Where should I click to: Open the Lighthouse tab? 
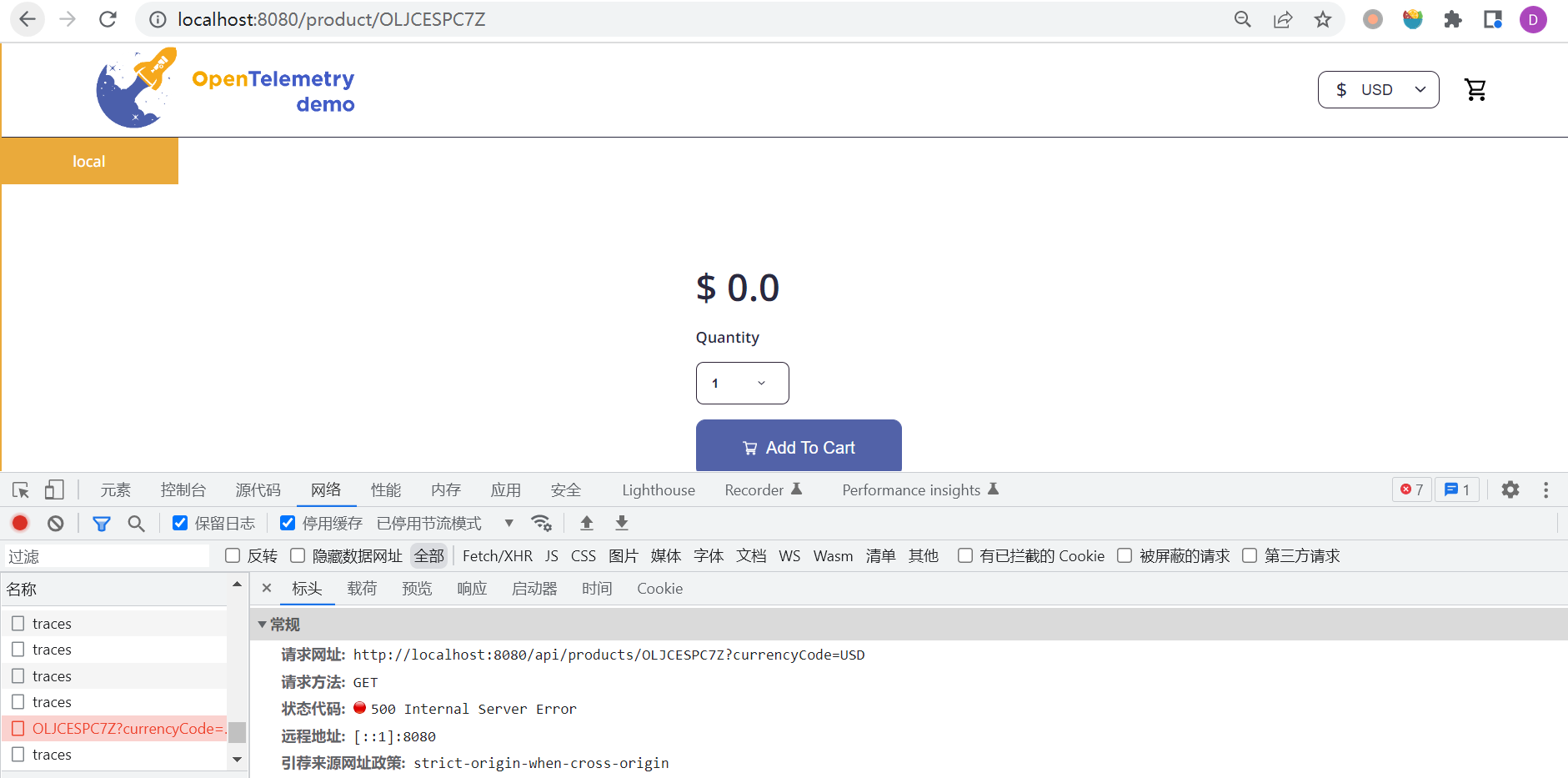click(x=659, y=489)
